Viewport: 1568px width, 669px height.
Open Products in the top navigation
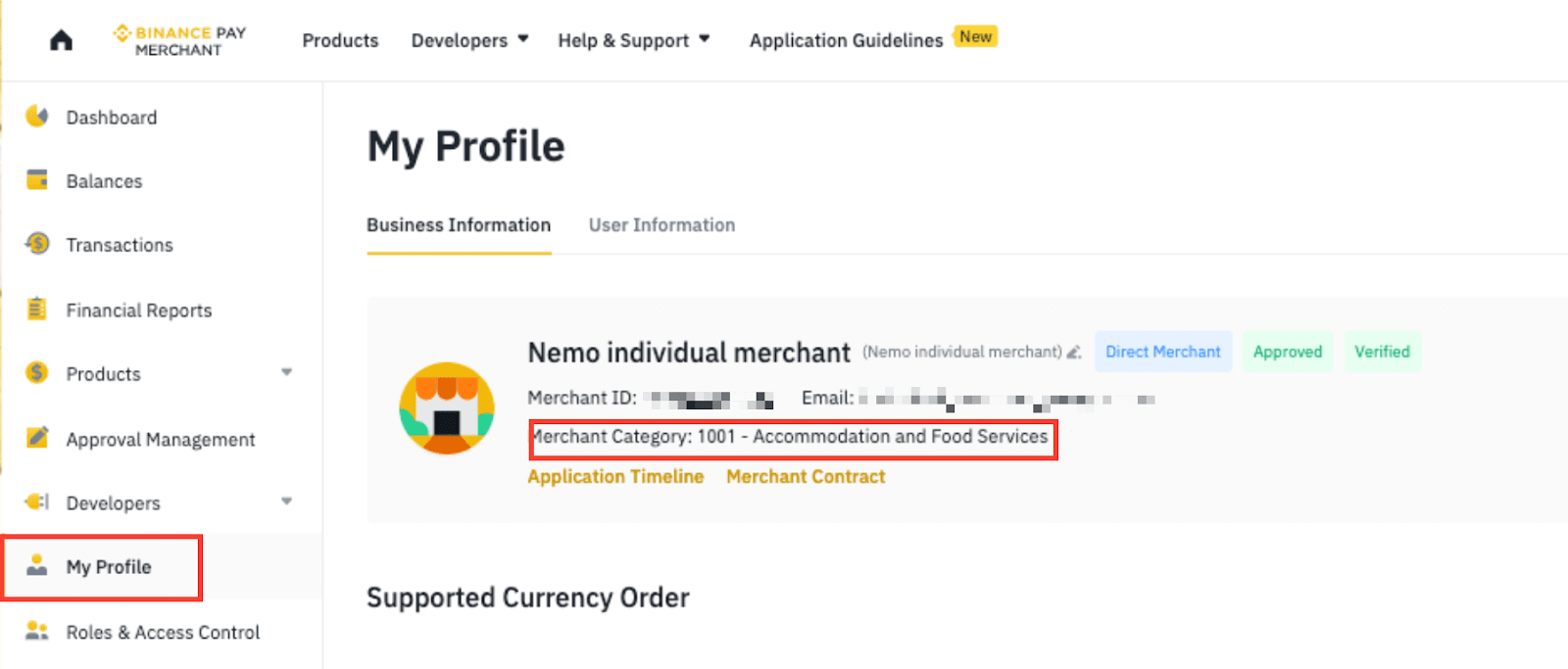340,40
